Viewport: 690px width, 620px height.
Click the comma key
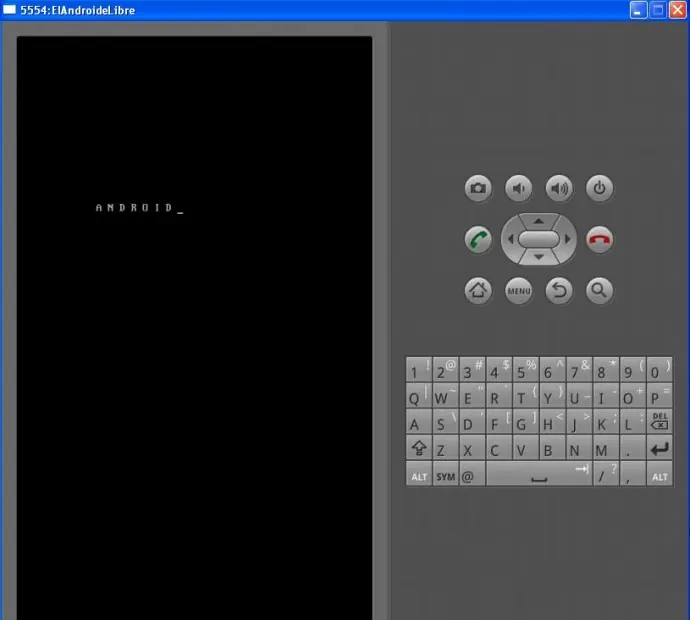tap(633, 473)
